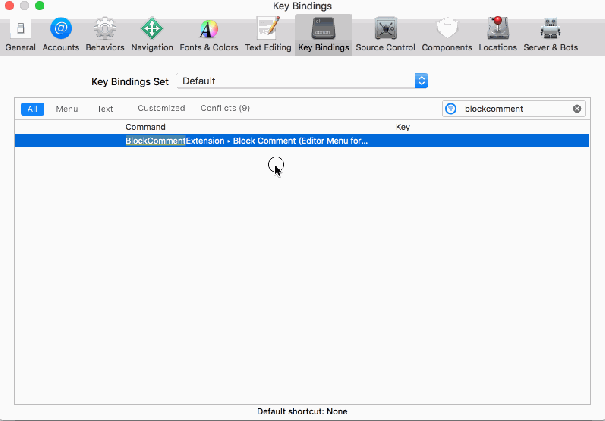This screenshot has width=605, height=421.
Task: Open Fonts & Colors preferences
Action: click(x=208, y=33)
